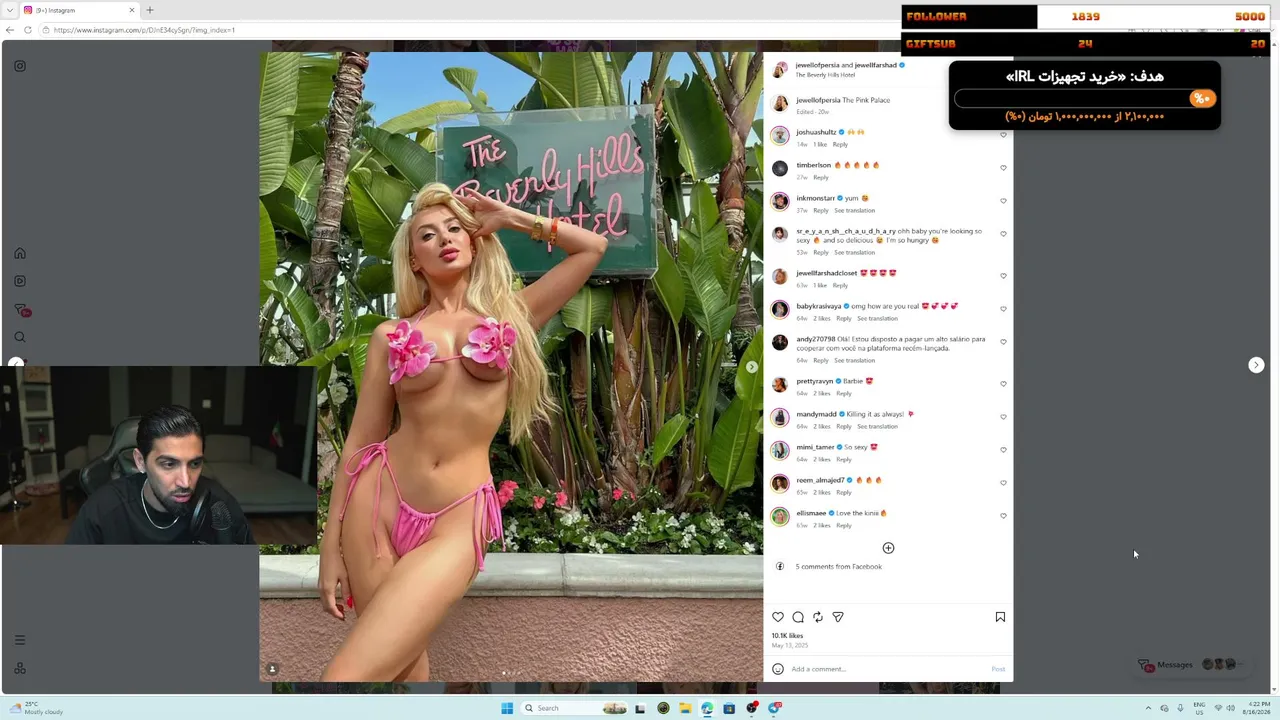This screenshot has height=720, width=1280.
Task: Open tagged people icon on the photo
Action: point(272,669)
